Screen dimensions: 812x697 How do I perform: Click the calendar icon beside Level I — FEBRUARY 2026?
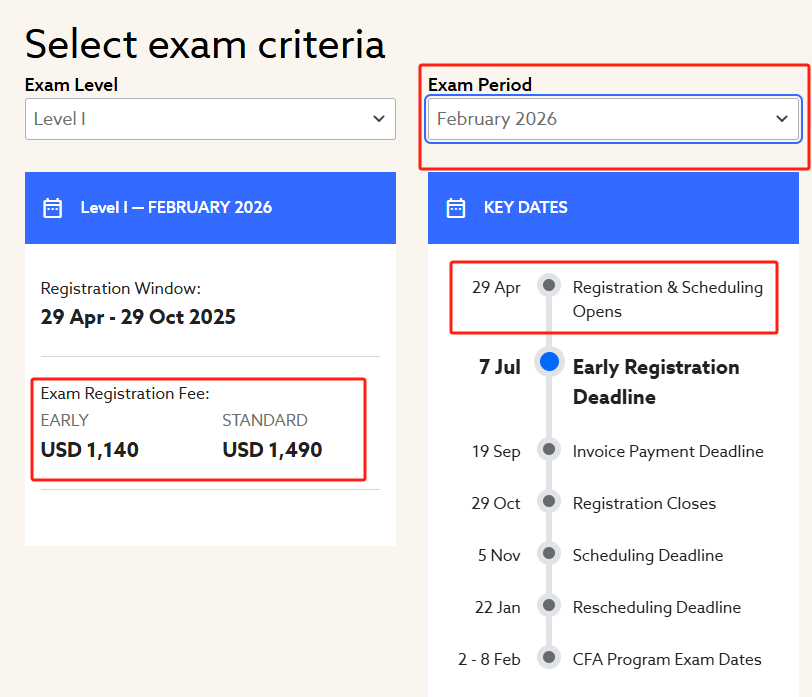pos(53,208)
